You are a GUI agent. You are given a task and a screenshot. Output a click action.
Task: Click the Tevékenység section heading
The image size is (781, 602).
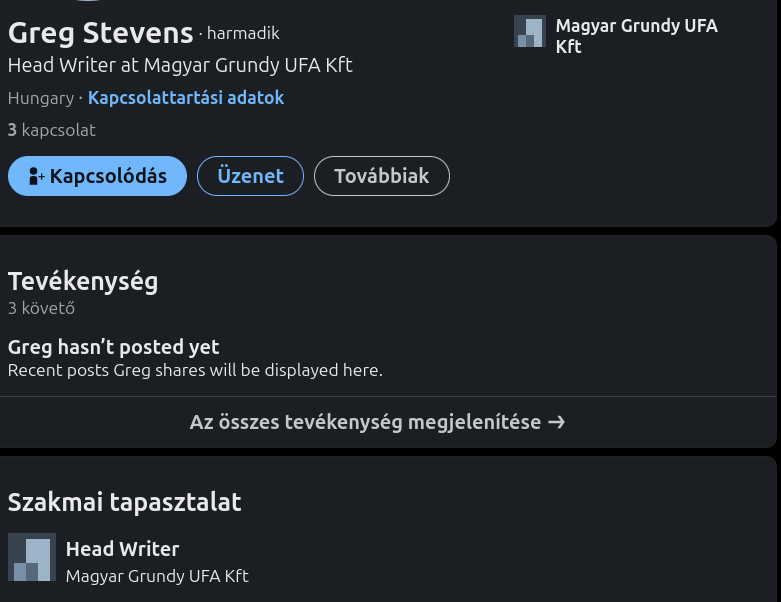(83, 282)
